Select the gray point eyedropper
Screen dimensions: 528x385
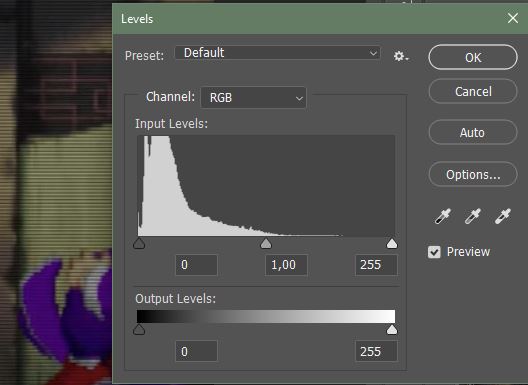(473, 216)
